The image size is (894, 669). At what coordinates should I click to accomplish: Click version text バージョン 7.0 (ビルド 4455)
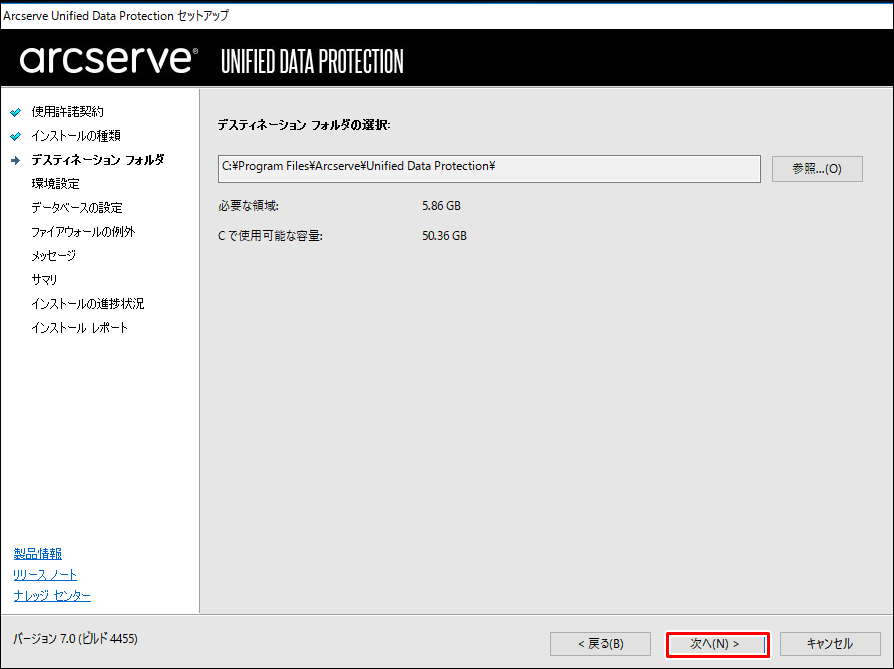75,639
